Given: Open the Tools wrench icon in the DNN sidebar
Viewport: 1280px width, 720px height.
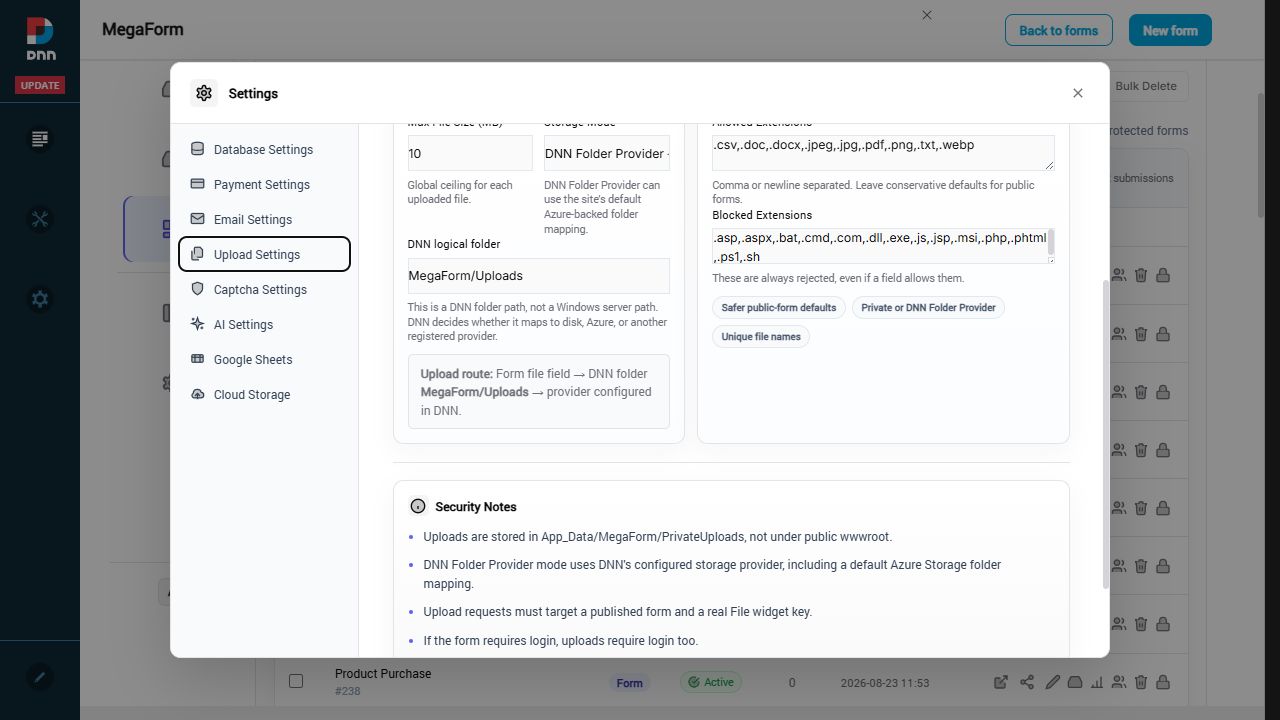Looking at the screenshot, I should [x=40, y=219].
